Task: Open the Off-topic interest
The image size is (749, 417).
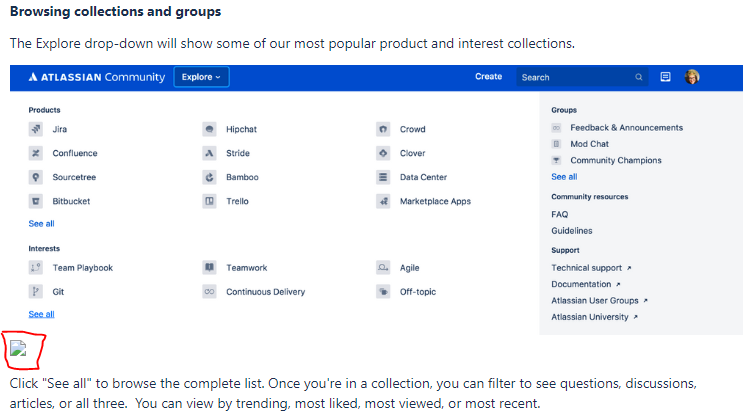Action: (418, 291)
